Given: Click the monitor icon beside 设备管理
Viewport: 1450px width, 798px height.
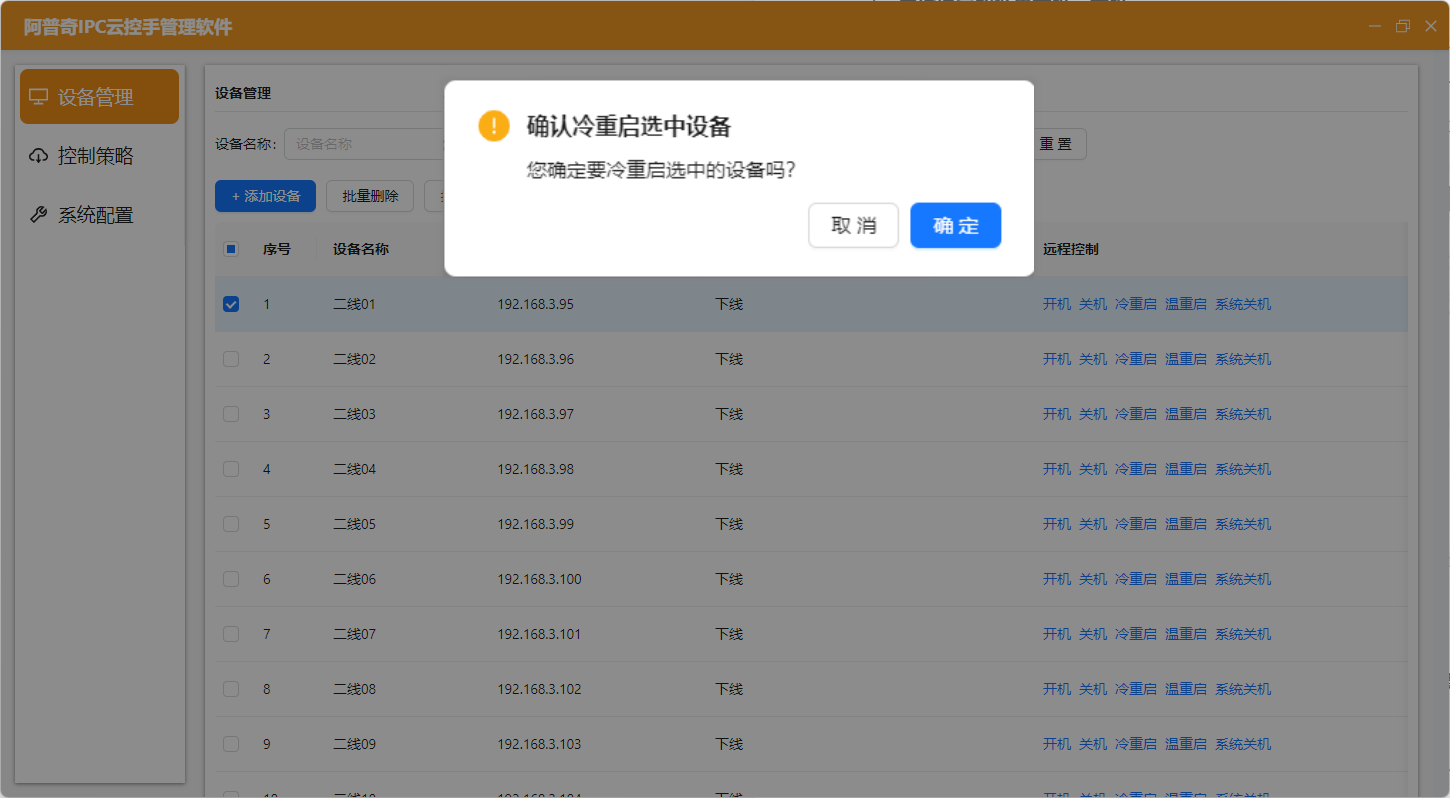Looking at the screenshot, I should pyautogui.click(x=39, y=95).
